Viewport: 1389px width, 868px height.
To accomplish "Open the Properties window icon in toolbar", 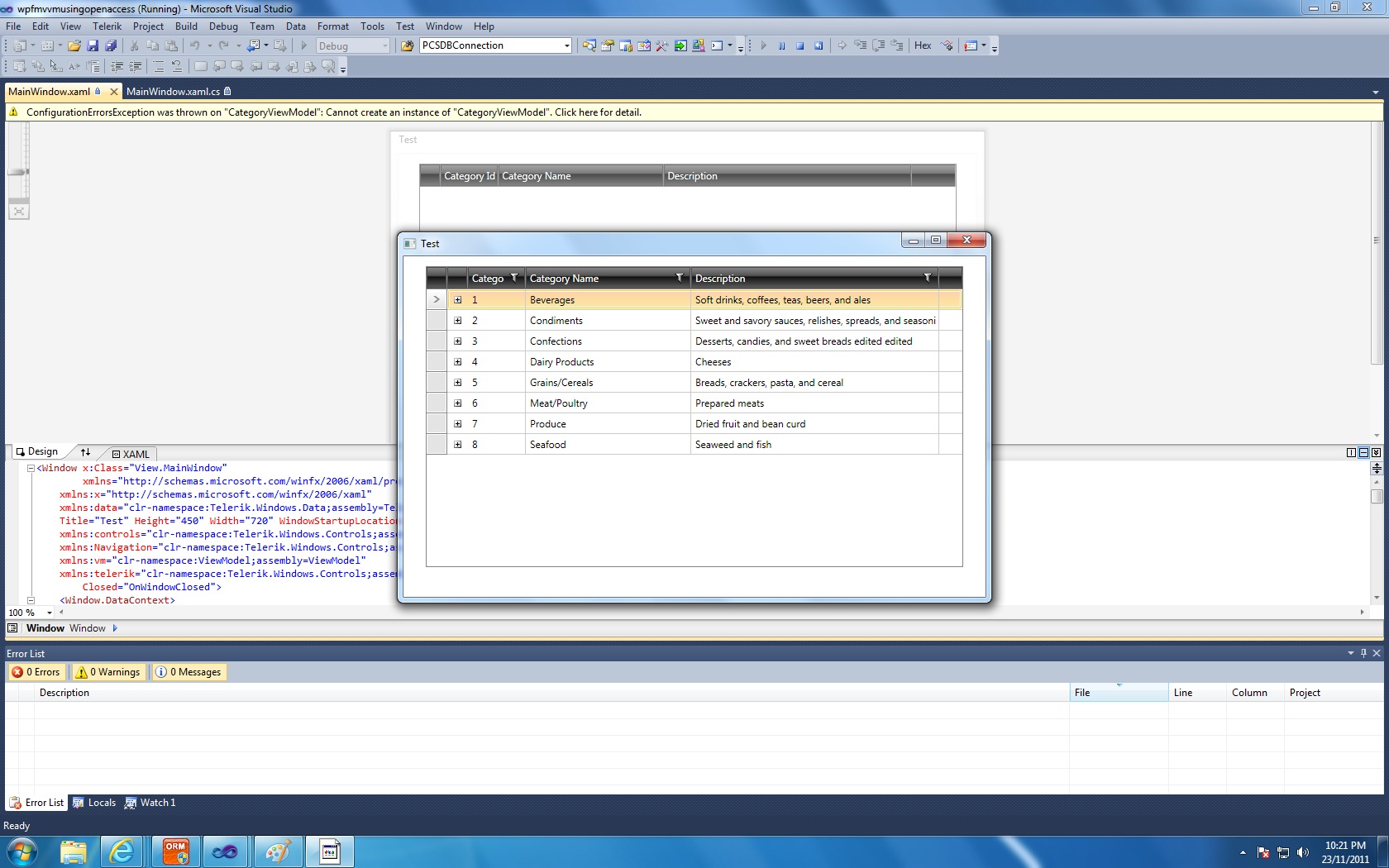I will pos(608,46).
